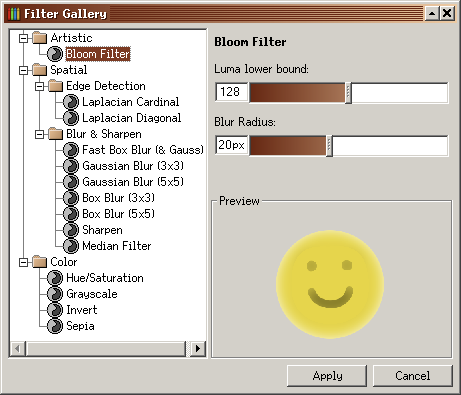Collapse the Blur & Sharpen tree node

(x=39, y=134)
